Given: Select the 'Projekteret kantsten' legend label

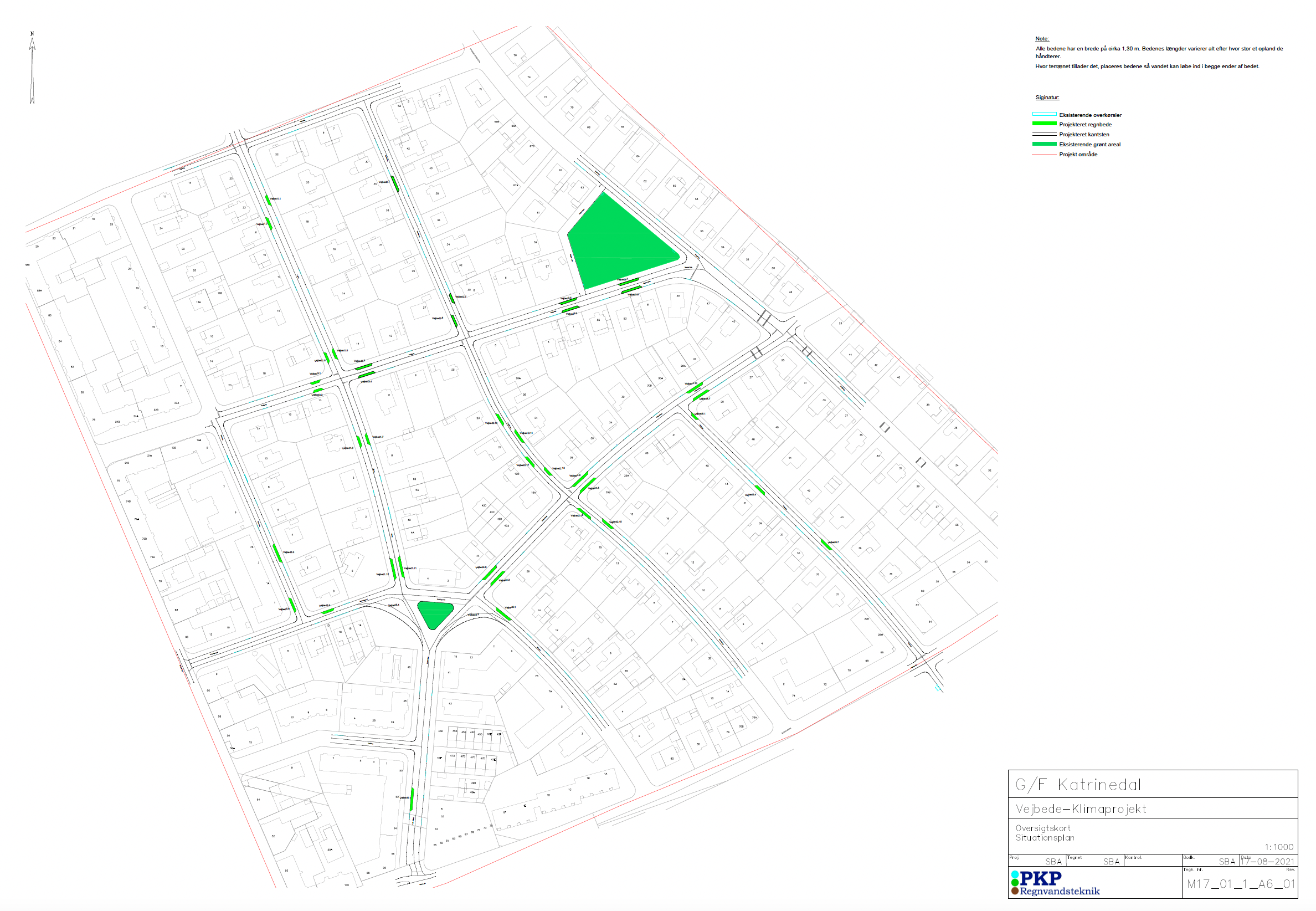Looking at the screenshot, I should 1084,135.
